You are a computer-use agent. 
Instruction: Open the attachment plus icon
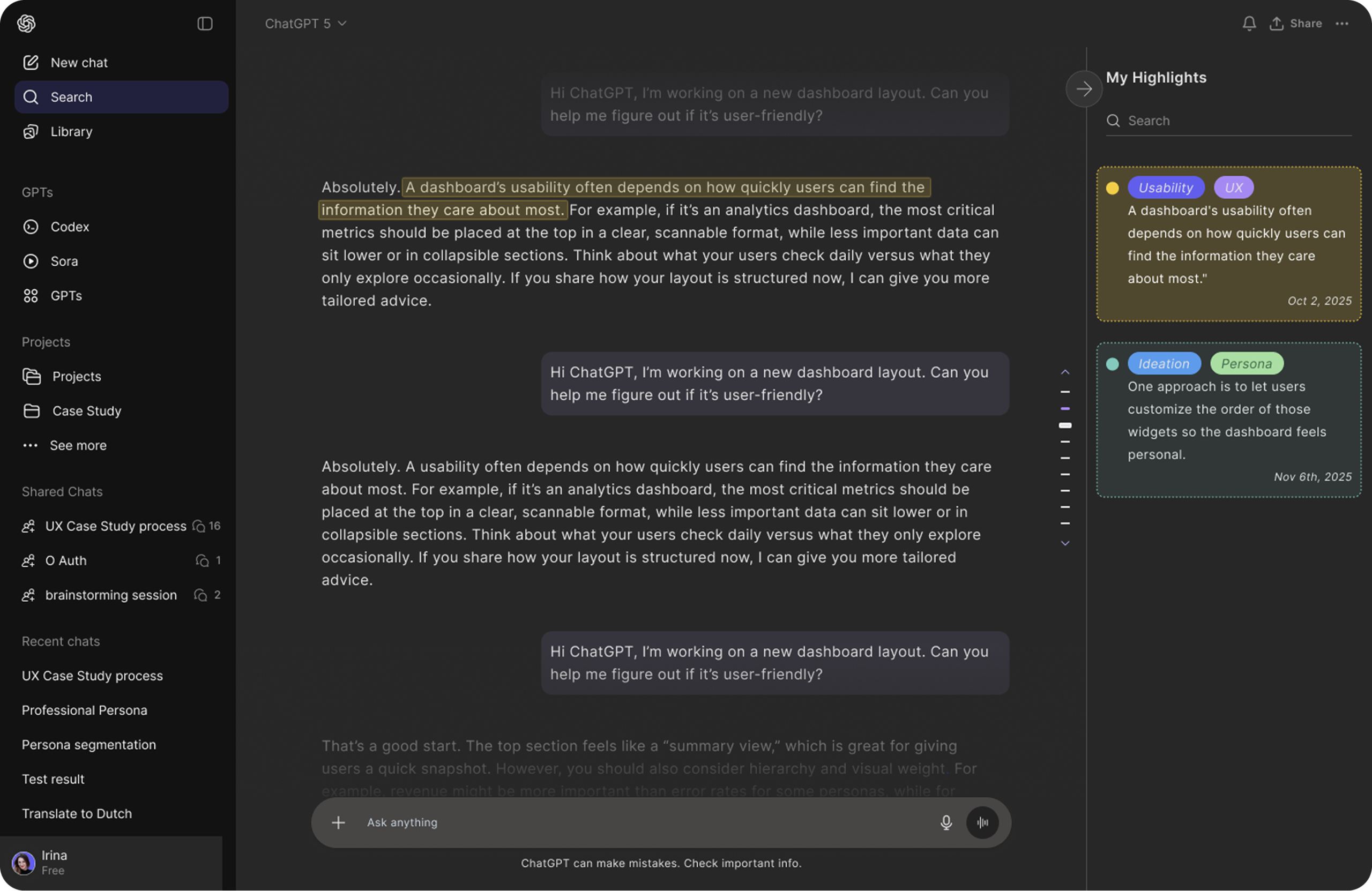(x=338, y=822)
